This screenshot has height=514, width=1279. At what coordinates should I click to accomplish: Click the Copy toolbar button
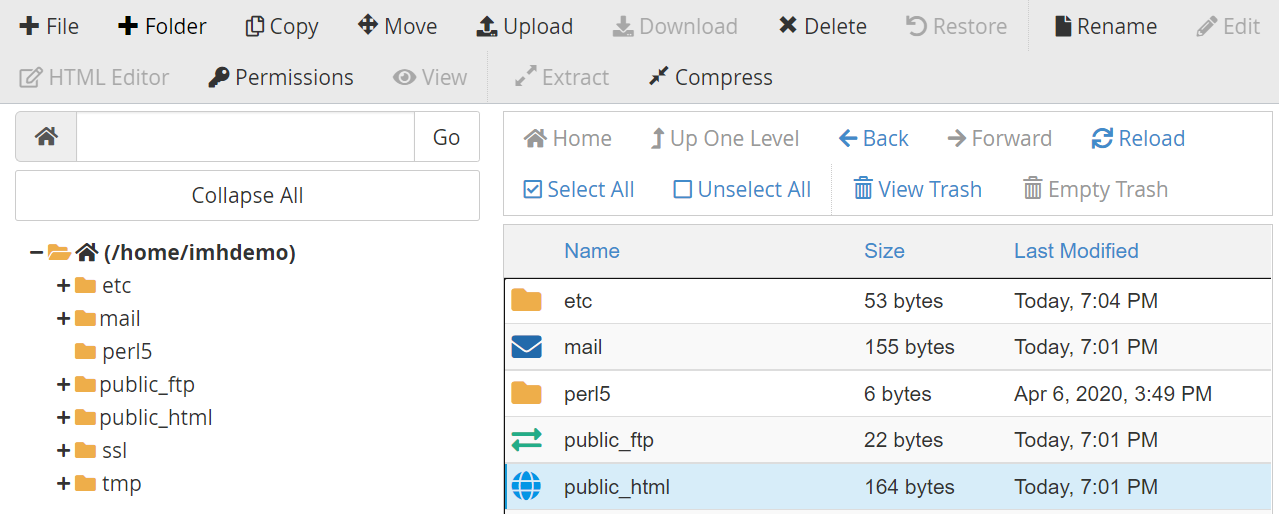click(282, 26)
